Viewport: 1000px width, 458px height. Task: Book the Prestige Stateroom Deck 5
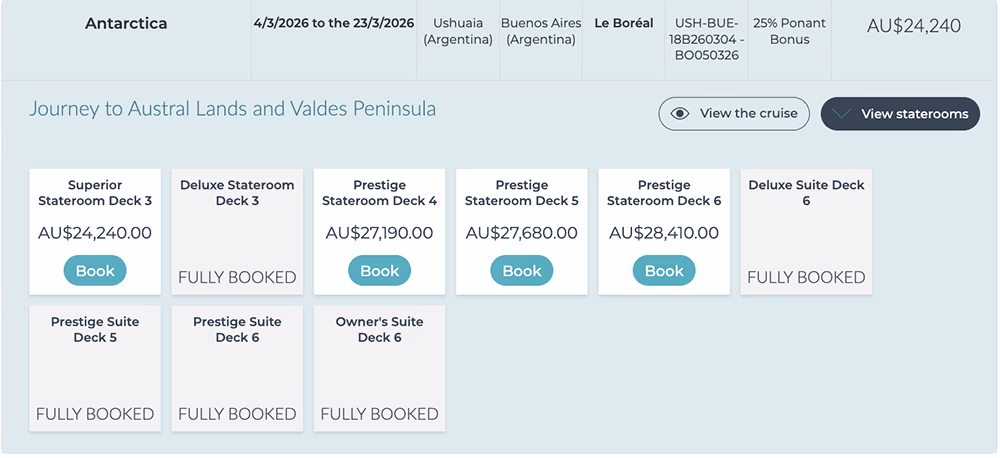pyautogui.click(x=521, y=271)
